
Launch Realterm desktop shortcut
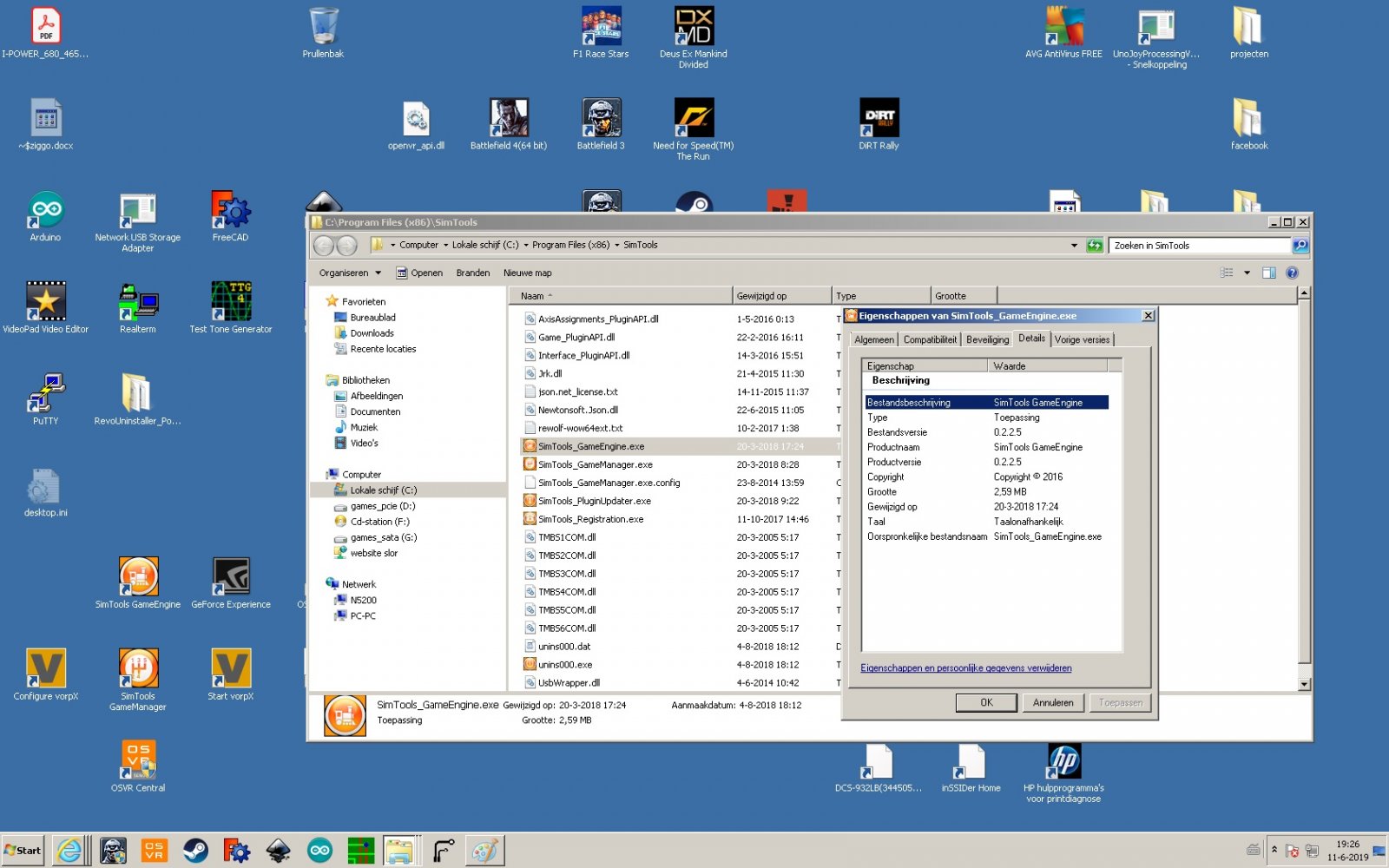coord(138,308)
